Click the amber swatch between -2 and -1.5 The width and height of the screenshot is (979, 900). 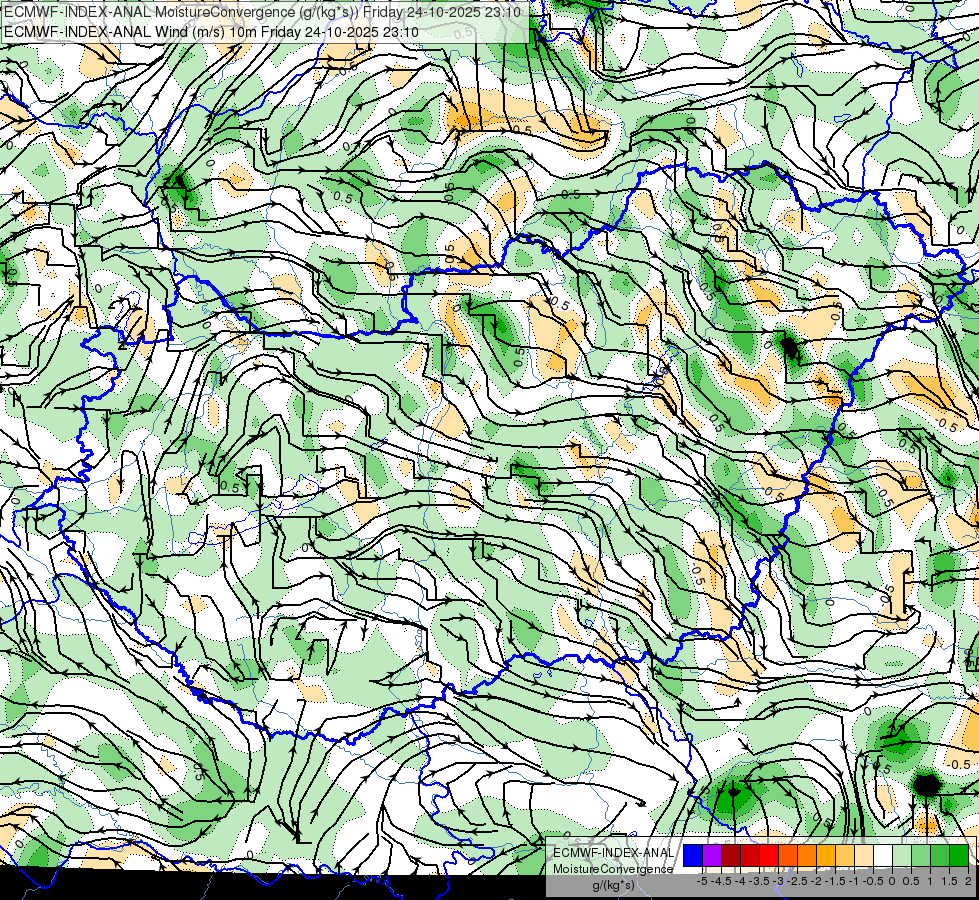coord(826,856)
